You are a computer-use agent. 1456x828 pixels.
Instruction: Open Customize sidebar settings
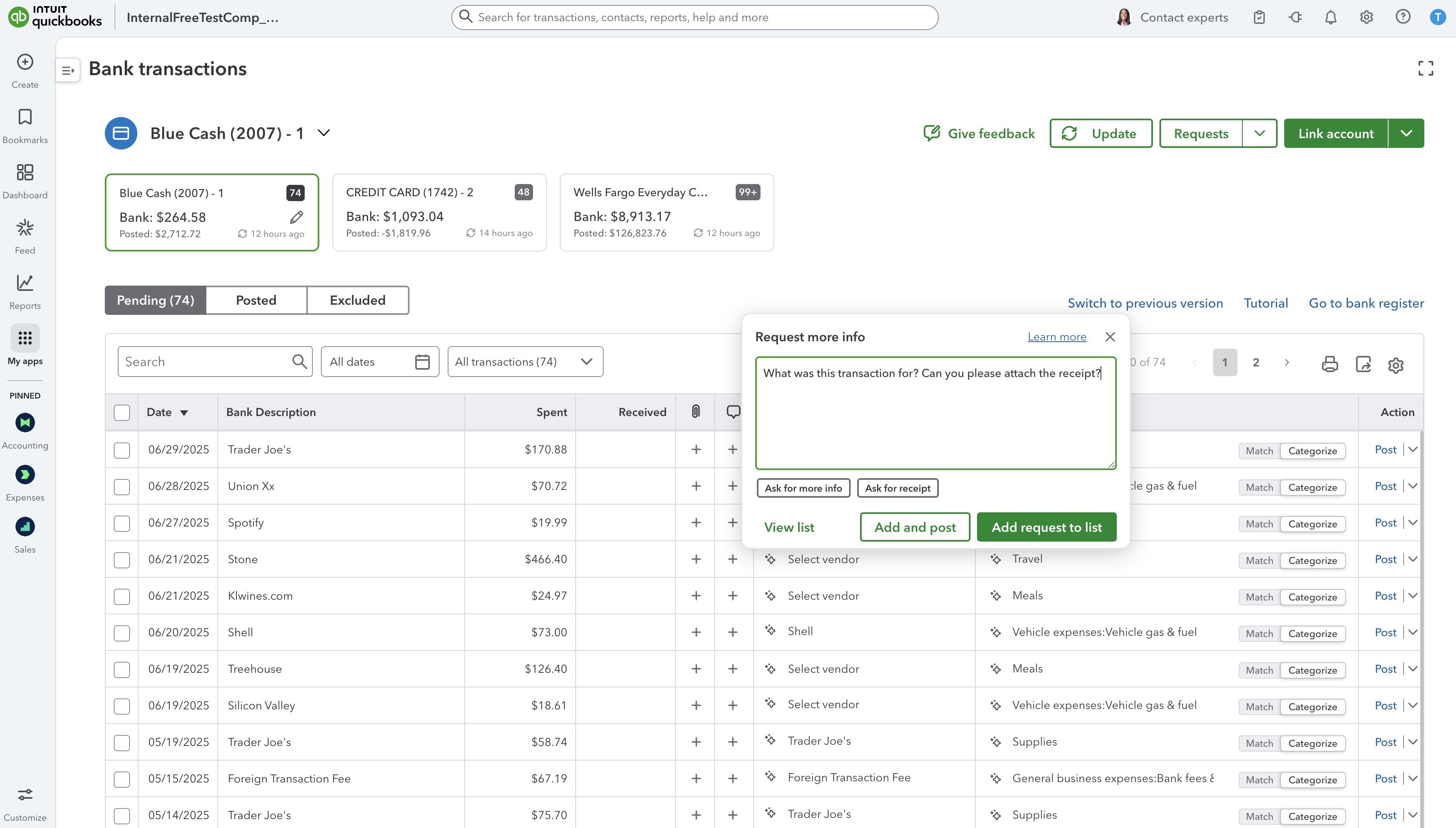pyautogui.click(x=25, y=803)
